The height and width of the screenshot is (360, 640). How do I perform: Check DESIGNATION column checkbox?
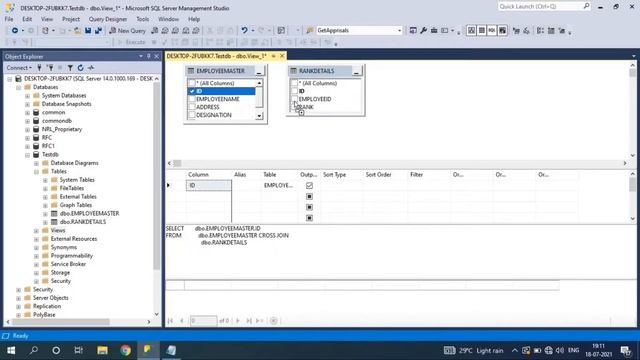pos(191,115)
